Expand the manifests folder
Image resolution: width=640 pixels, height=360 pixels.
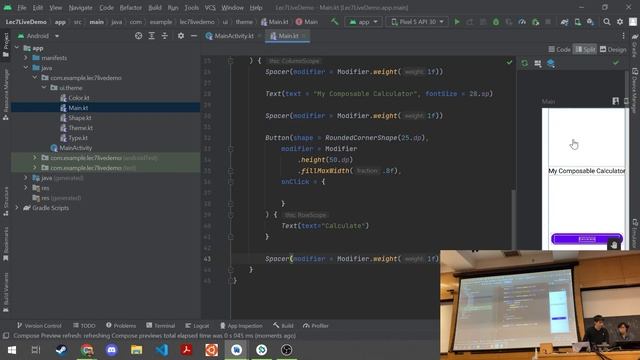coord(26,58)
